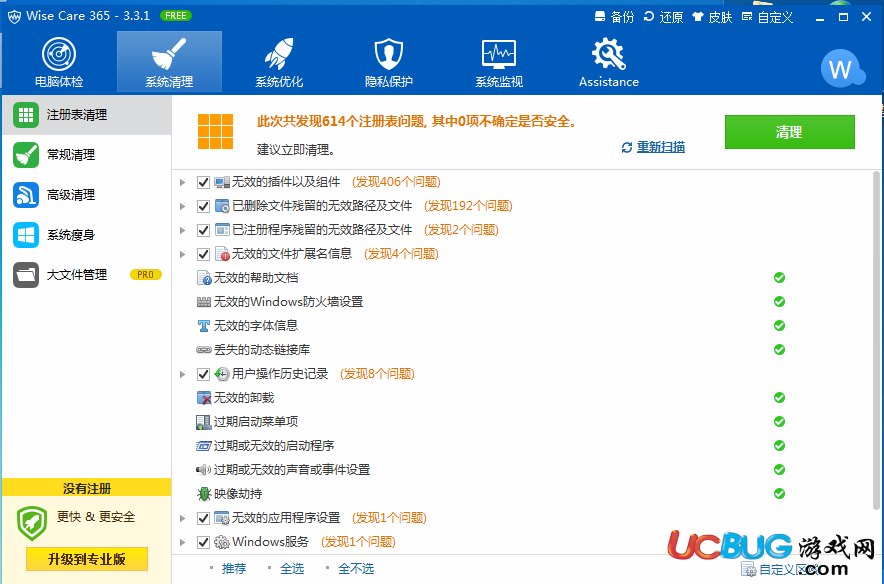Screen dimensions: 884x584
Task: Click the 映像劫持 bug icon
Action: pos(204,494)
